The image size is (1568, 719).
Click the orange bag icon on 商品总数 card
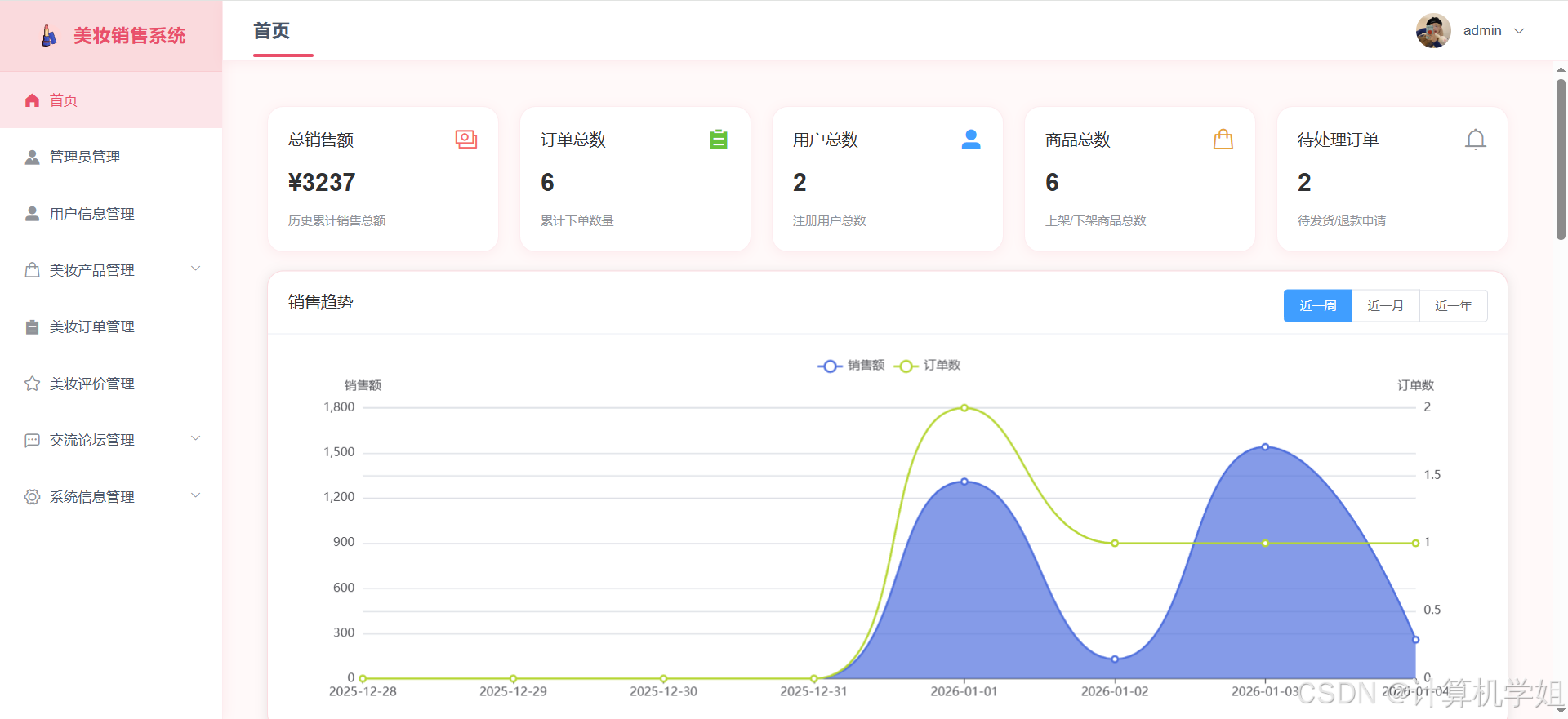point(1223,140)
